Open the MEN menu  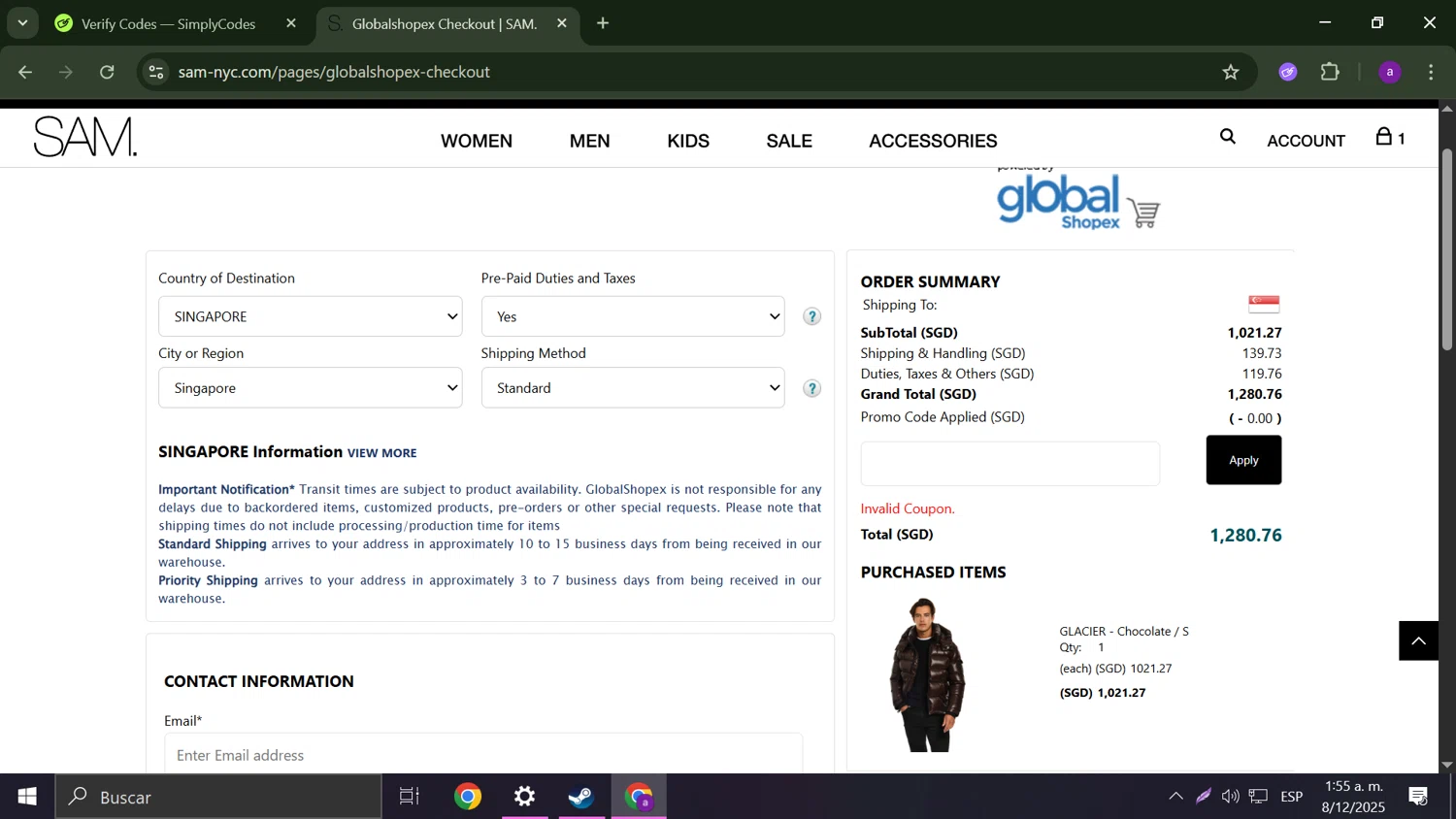point(590,141)
